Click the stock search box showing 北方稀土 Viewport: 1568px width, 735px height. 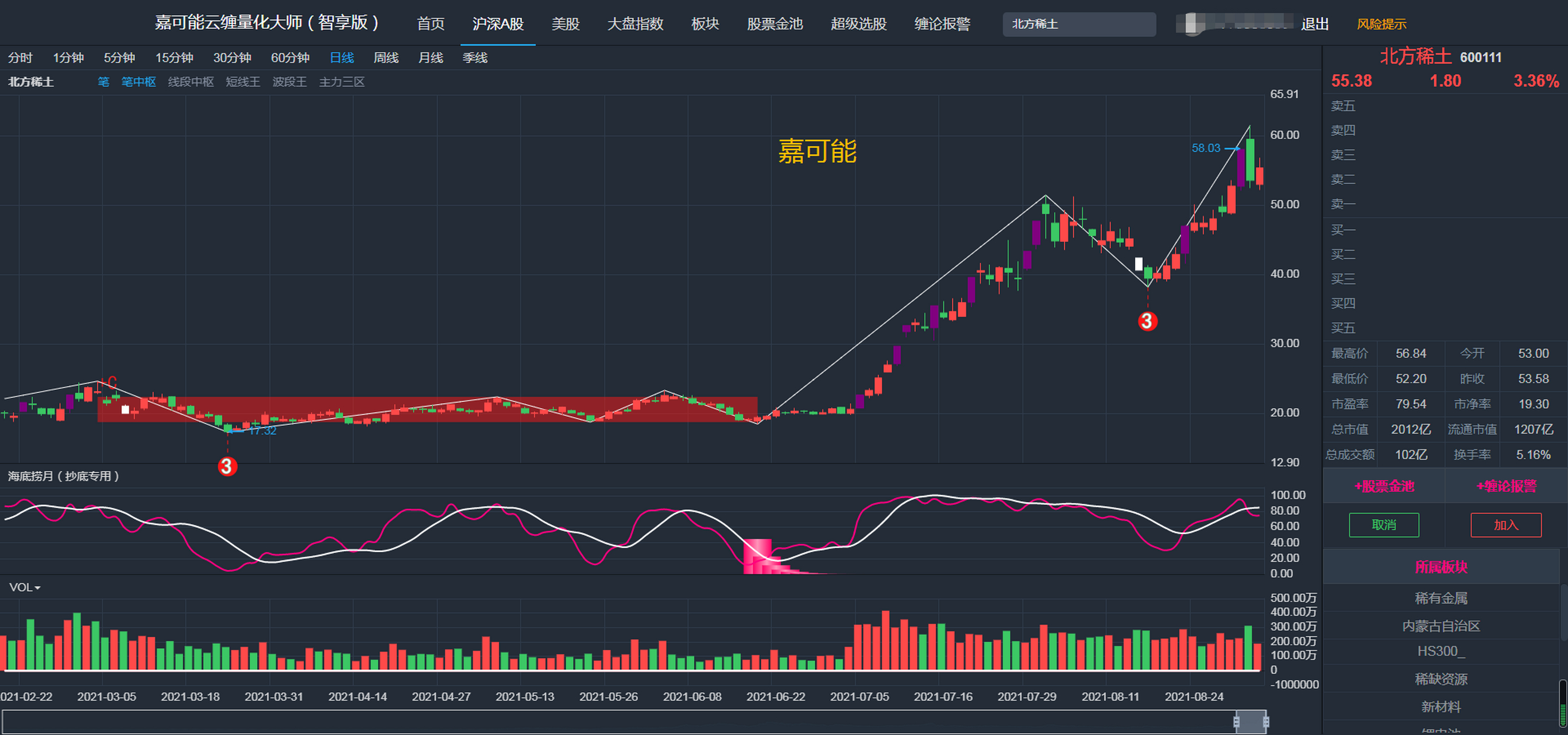pyautogui.click(x=1079, y=24)
